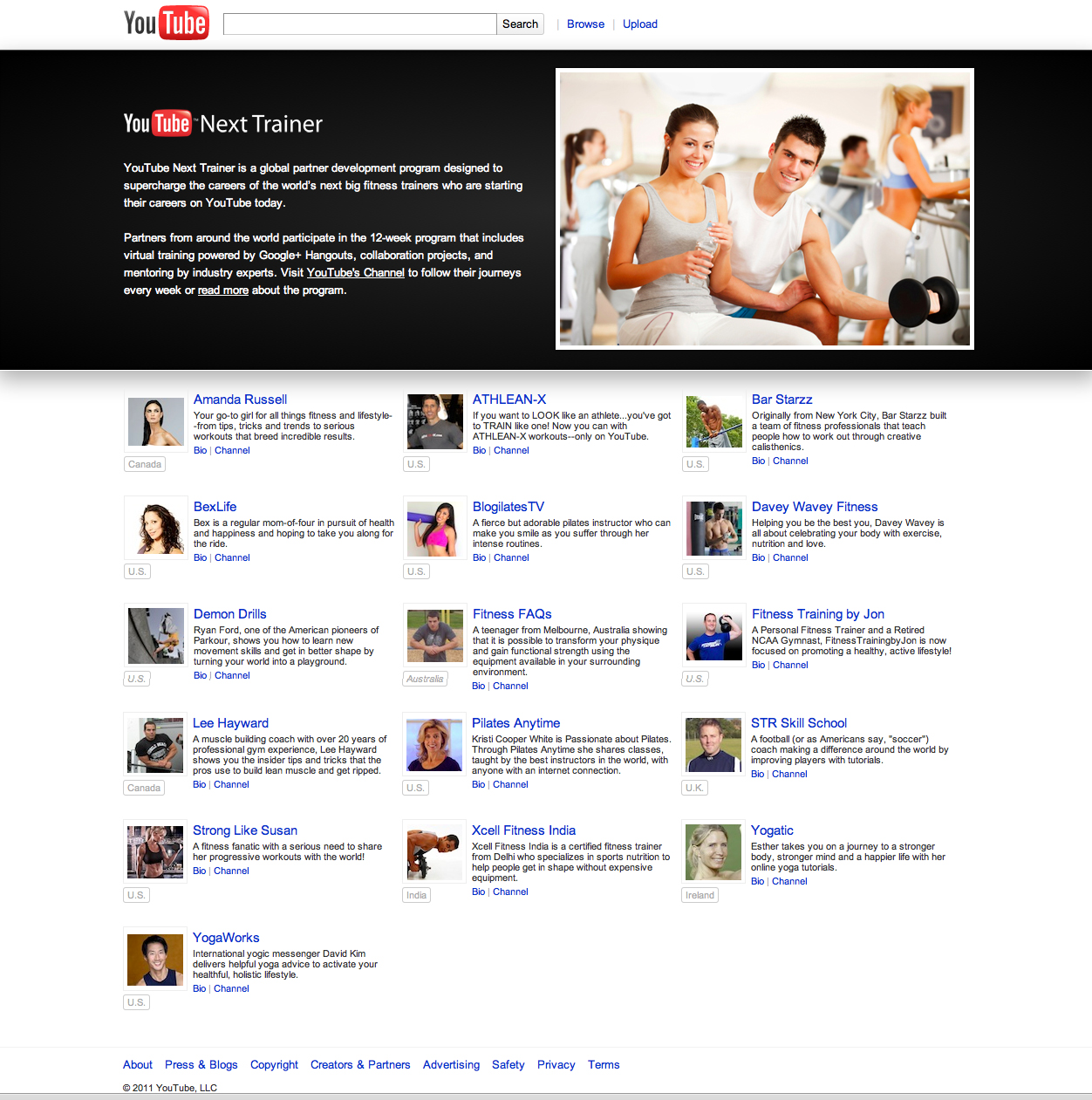Image resolution: width=1092 pixels, height=1100 pixels.
Task: Open the Press & Blogs footer link
Action: (x=201, y=1064)
